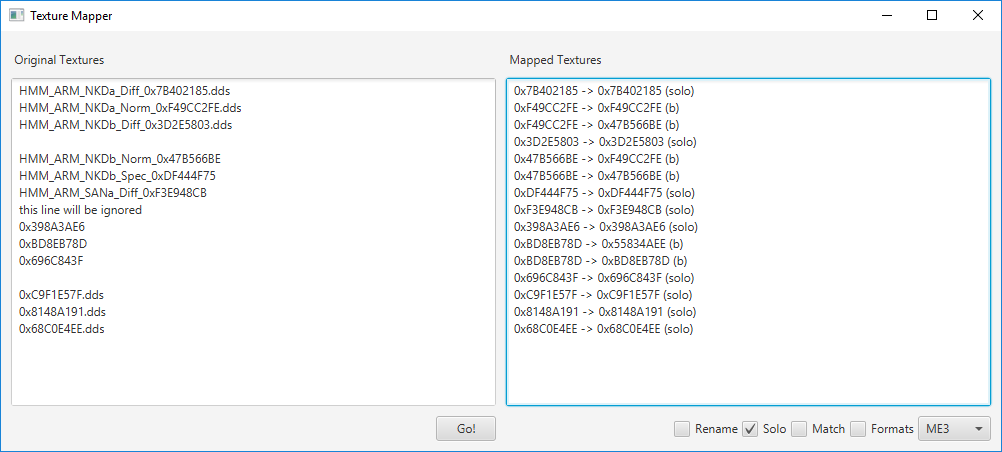The width and height of the screenshot is (1002, 452).
Task: Minimize the Texture Mapper window
Action: coord(886,15)
